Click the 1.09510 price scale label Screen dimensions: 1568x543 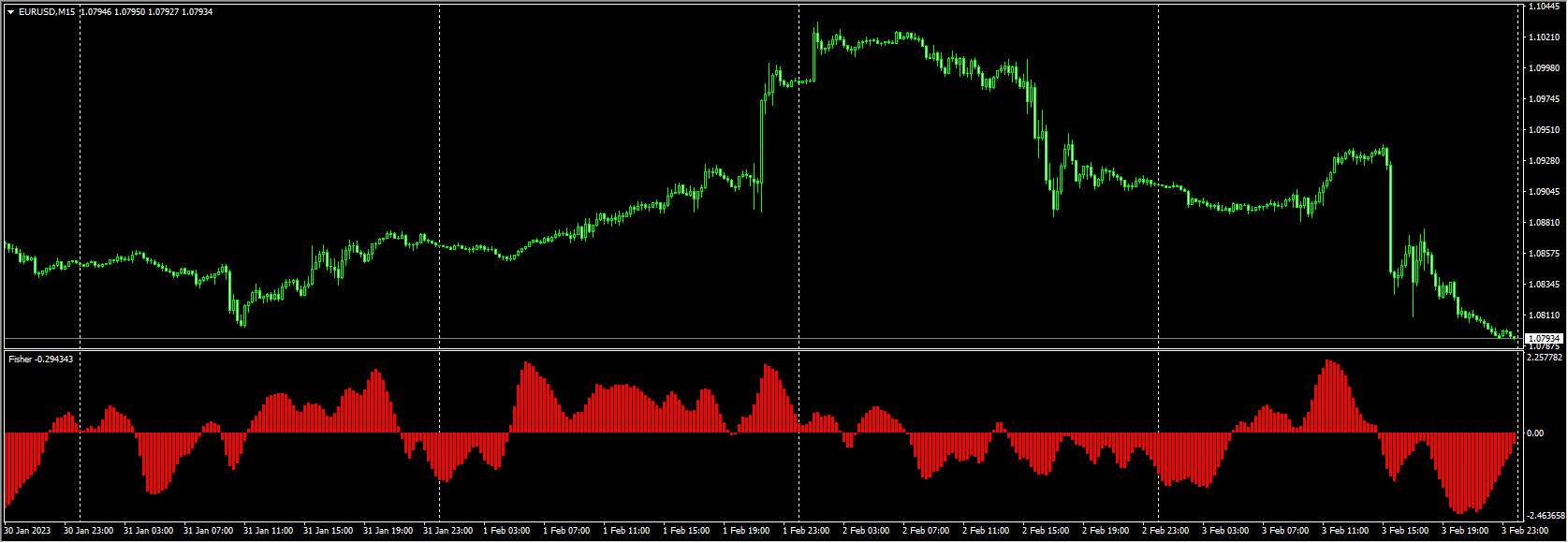pos(1544,130)
